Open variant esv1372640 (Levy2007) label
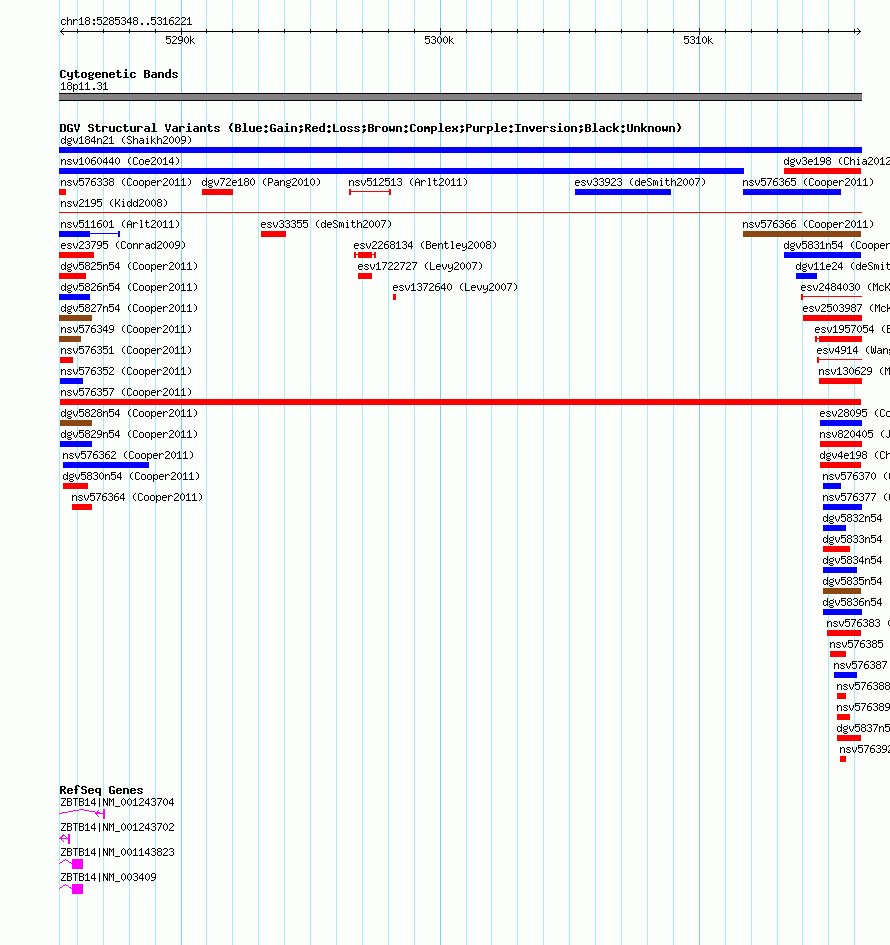Screen dimensions: 890x945 (x=455, y=288)
